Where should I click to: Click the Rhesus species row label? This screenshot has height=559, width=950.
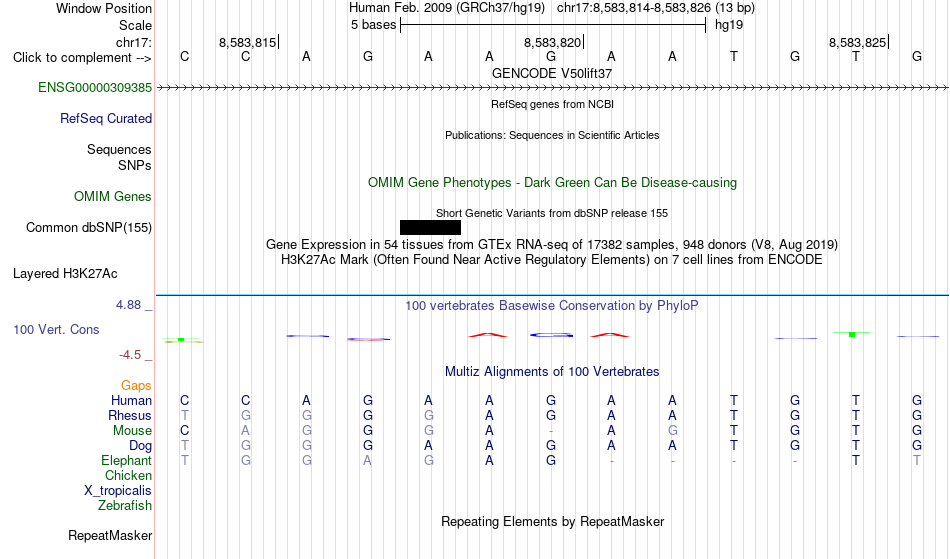[x=130, y=416]
